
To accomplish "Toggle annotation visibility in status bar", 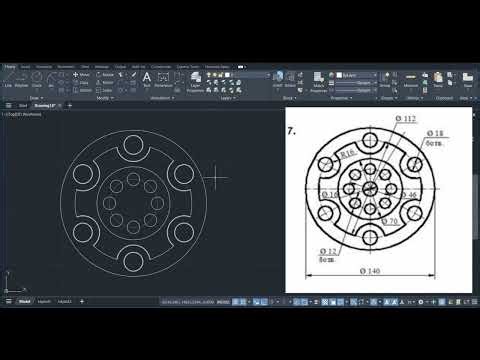I will tap(387, 302).
